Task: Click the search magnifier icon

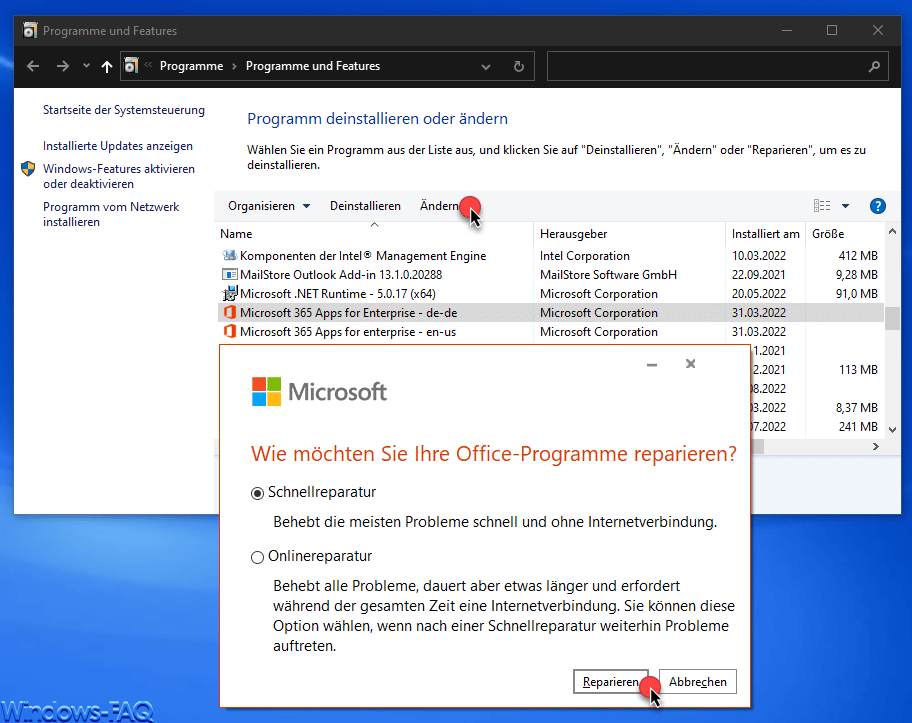Action: tap(874, 67)
